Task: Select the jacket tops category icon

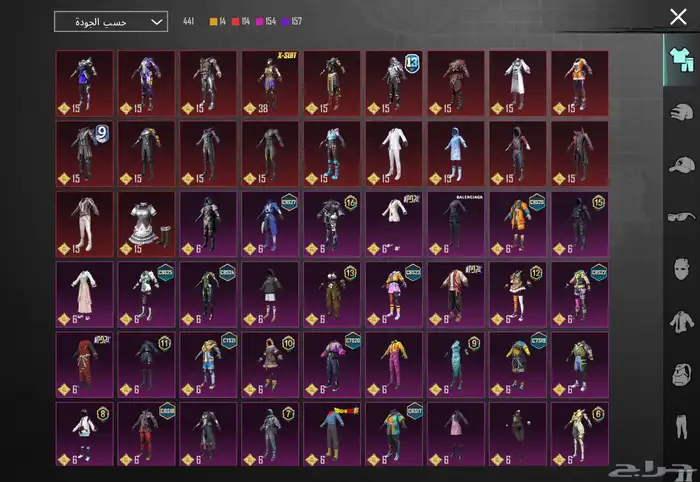Action: click(679, 323)
